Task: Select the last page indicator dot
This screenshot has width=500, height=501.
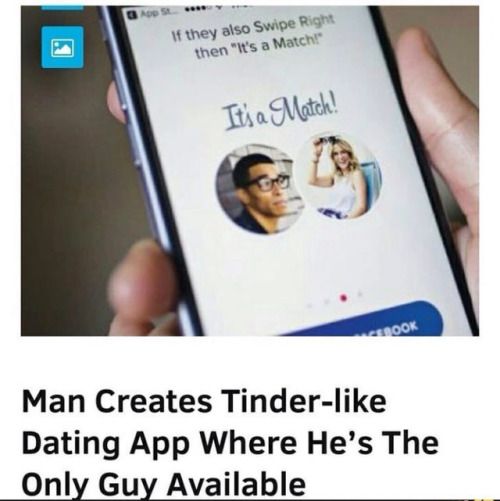Action: pos(360,294)
